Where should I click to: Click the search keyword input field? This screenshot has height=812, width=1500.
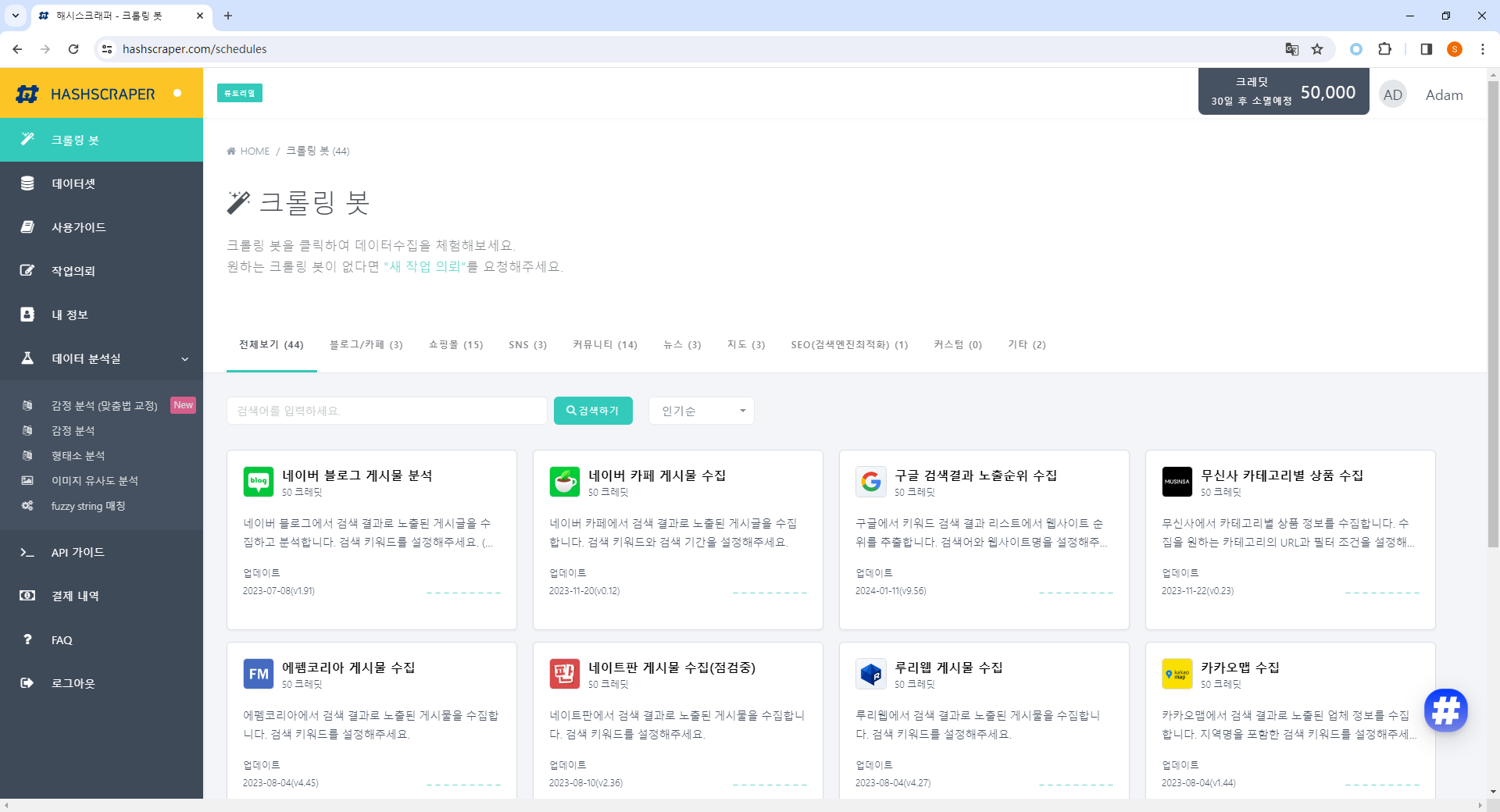click(387, 411)
